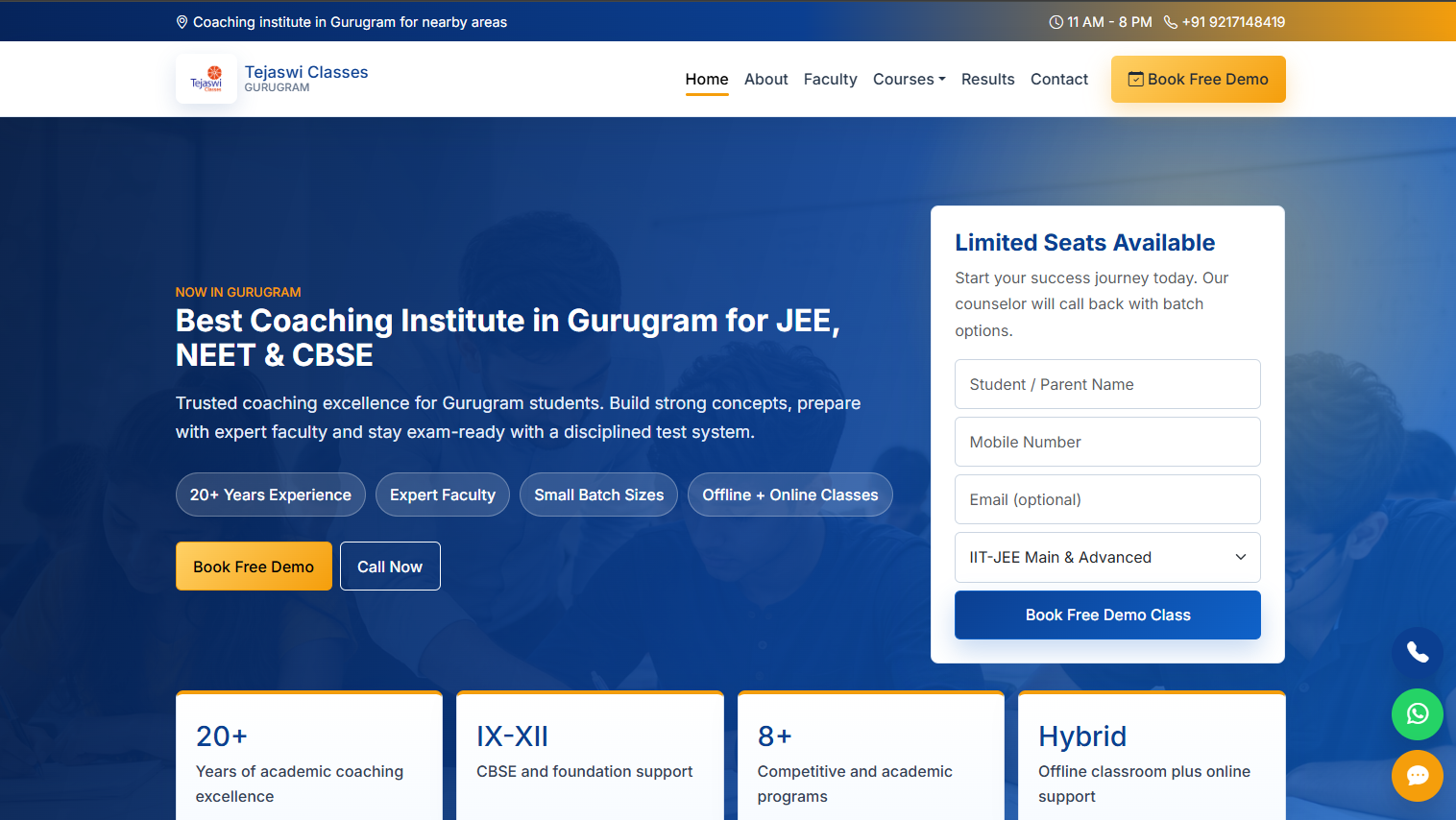Click the location pin icon in top bar
Viewport: 1456px width, 820px height.
click(x=182, y=22)
